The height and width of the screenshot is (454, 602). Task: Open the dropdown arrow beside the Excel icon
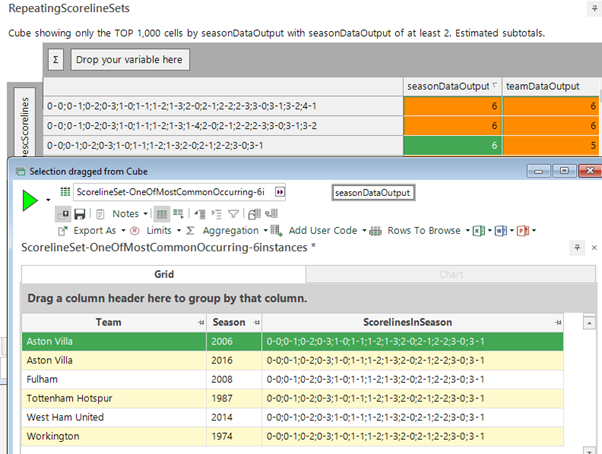(490, 231)
